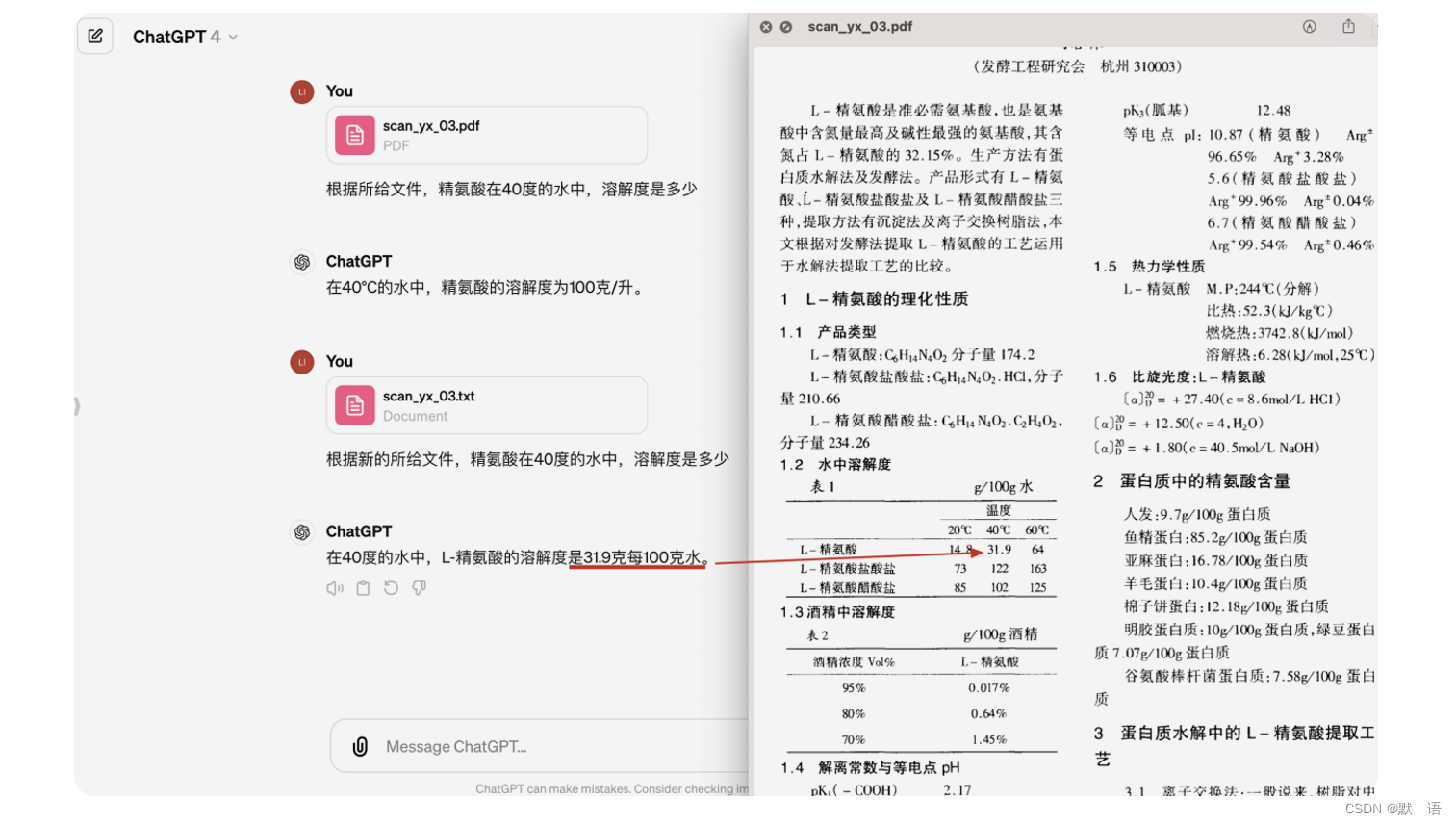The width and height of the screenshot is (1456, 825).
Task: Click the '酒精浓度 Vol%' column header
Action: coord(855,662)
